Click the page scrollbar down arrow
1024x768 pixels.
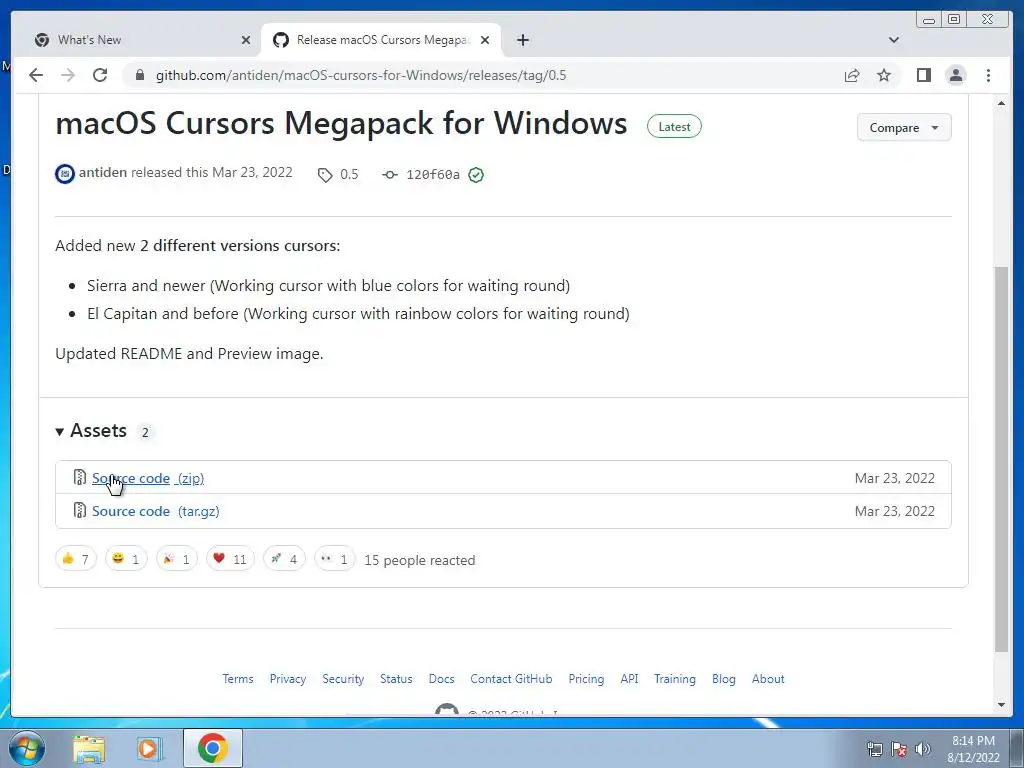click(x=1001, y=705)
